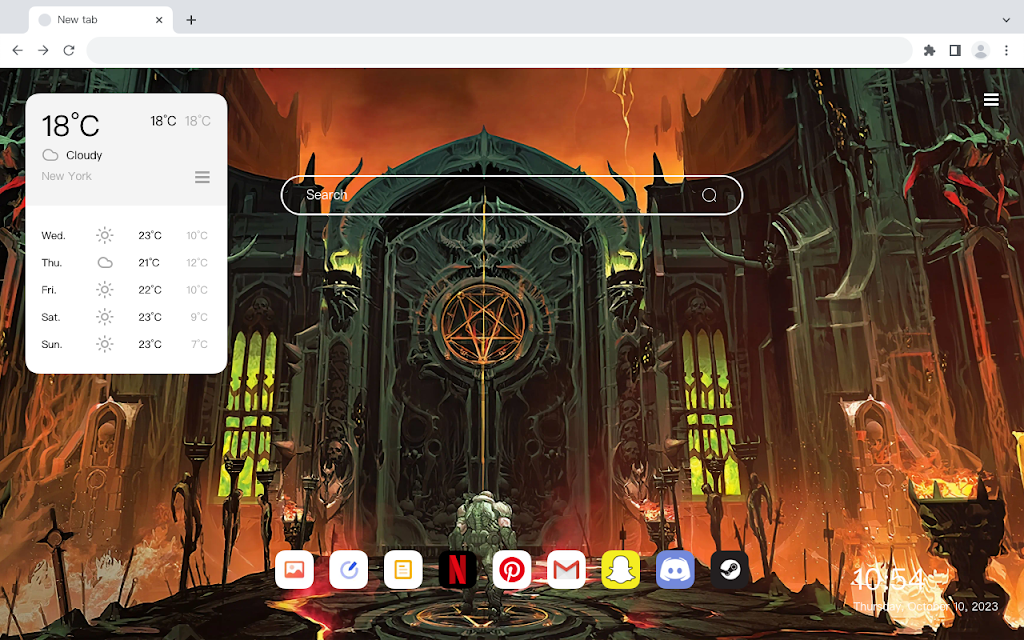The image size is (1024, 640).
Task: Close the New tab tab
Action: tap(159, 20)
